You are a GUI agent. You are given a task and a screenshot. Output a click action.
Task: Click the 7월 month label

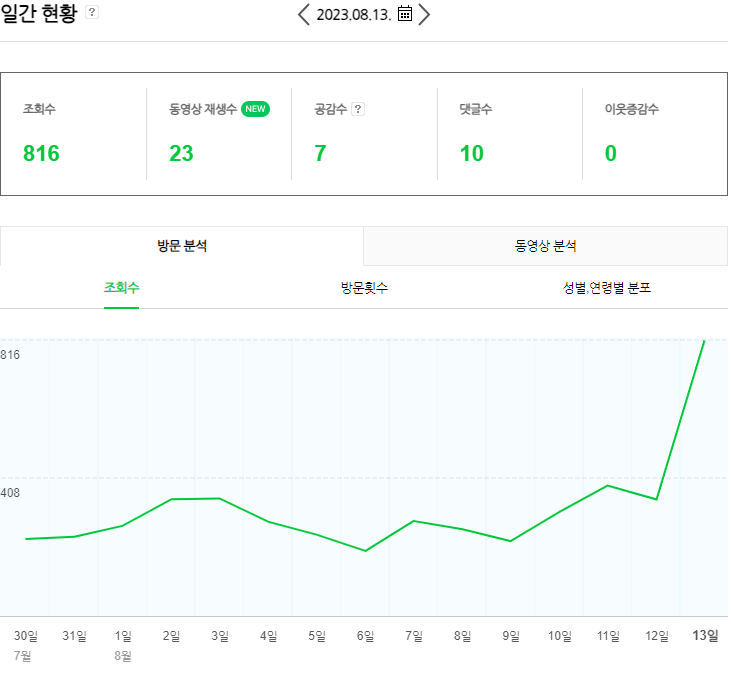tap(22, 656)
